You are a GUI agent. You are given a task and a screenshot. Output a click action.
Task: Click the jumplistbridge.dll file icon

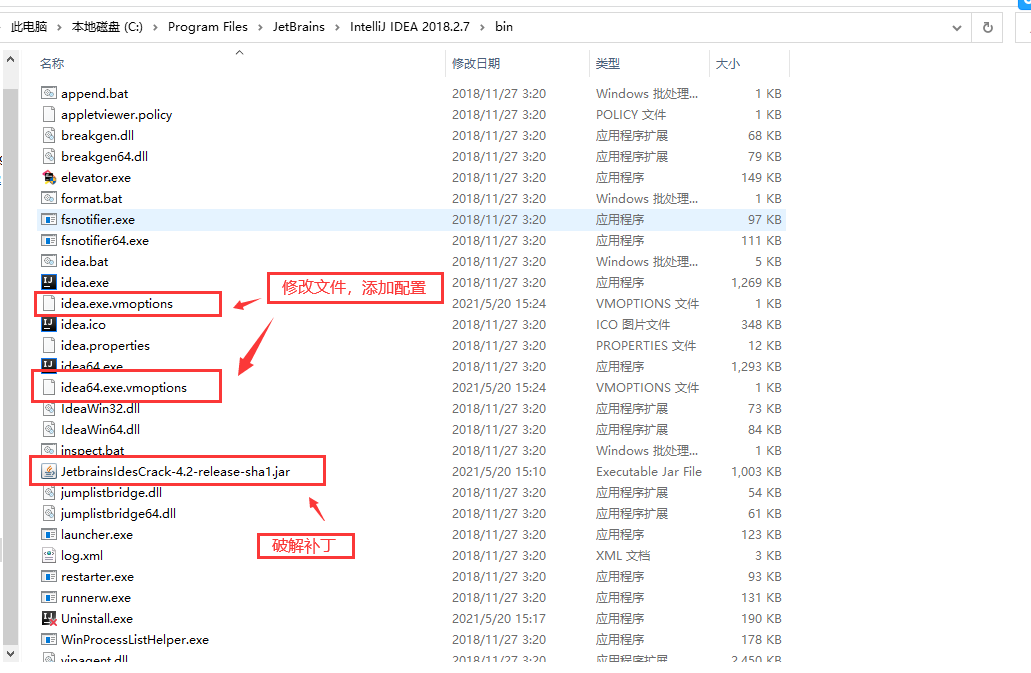[49, 493]
